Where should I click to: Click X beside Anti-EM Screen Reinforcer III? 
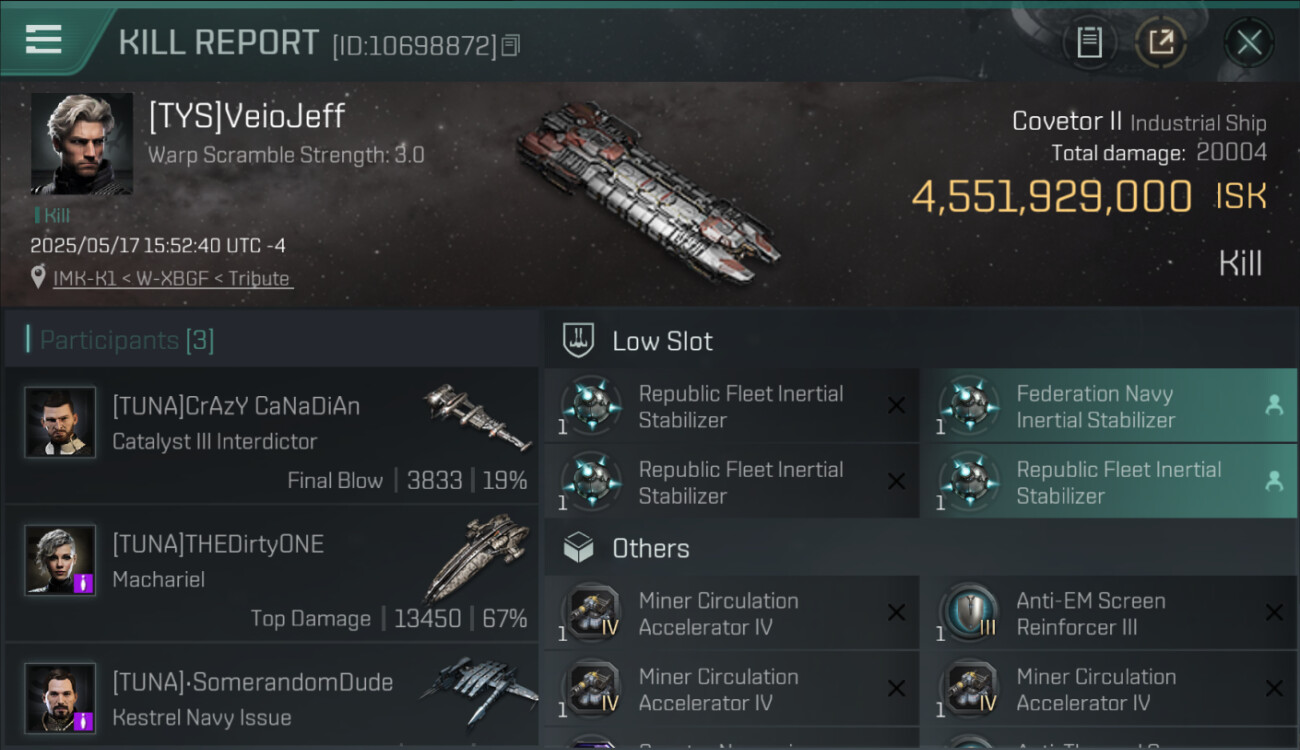point(1274,613)
